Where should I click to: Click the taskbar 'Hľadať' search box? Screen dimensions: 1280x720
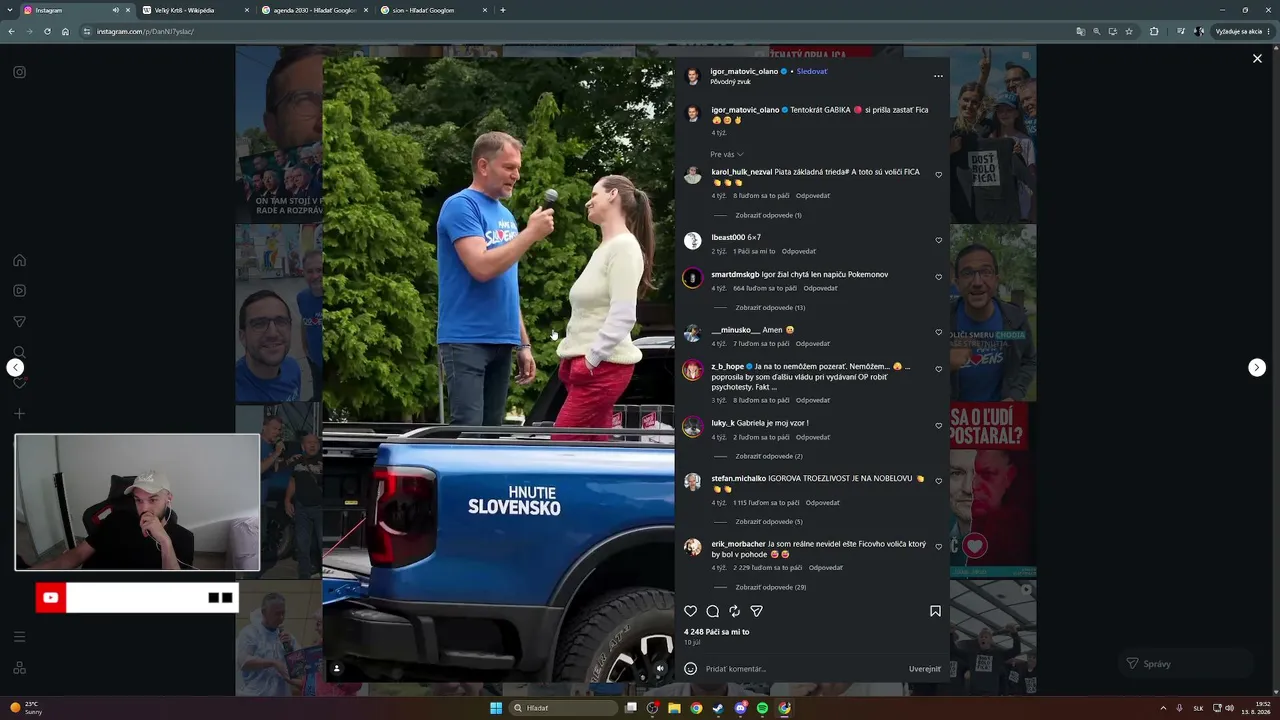[563, 708]
